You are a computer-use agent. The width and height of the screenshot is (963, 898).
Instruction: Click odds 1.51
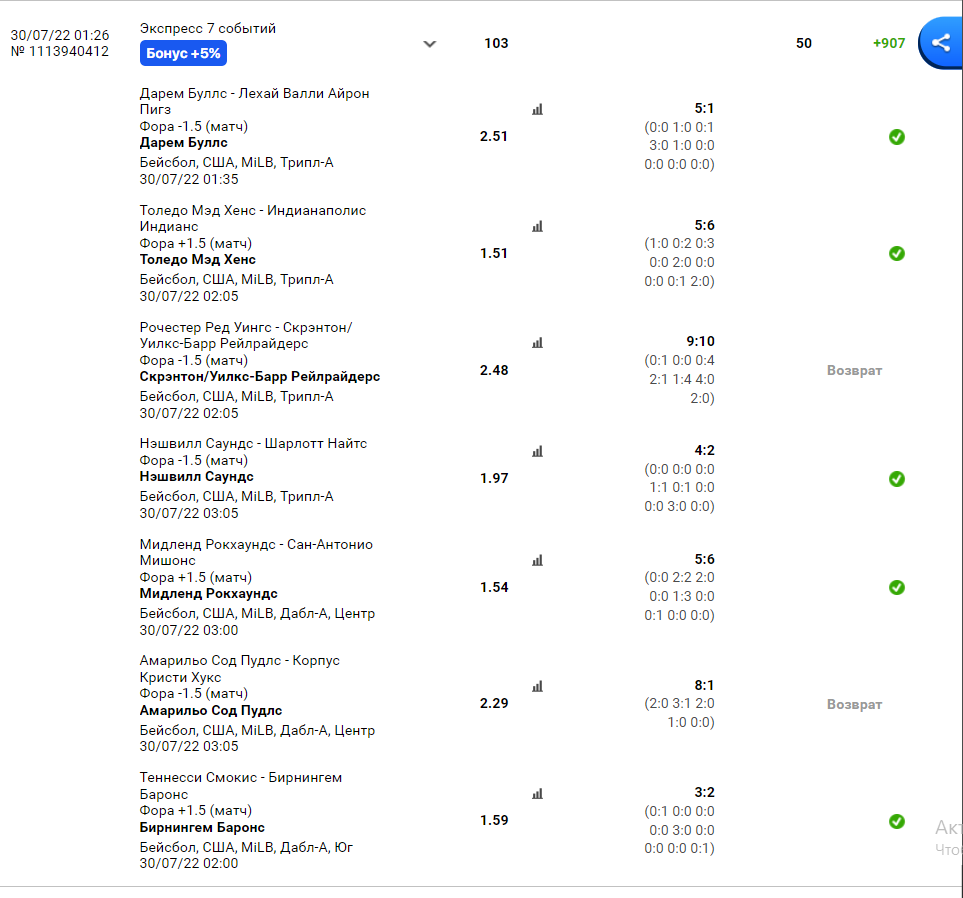[x=494, y=253]
